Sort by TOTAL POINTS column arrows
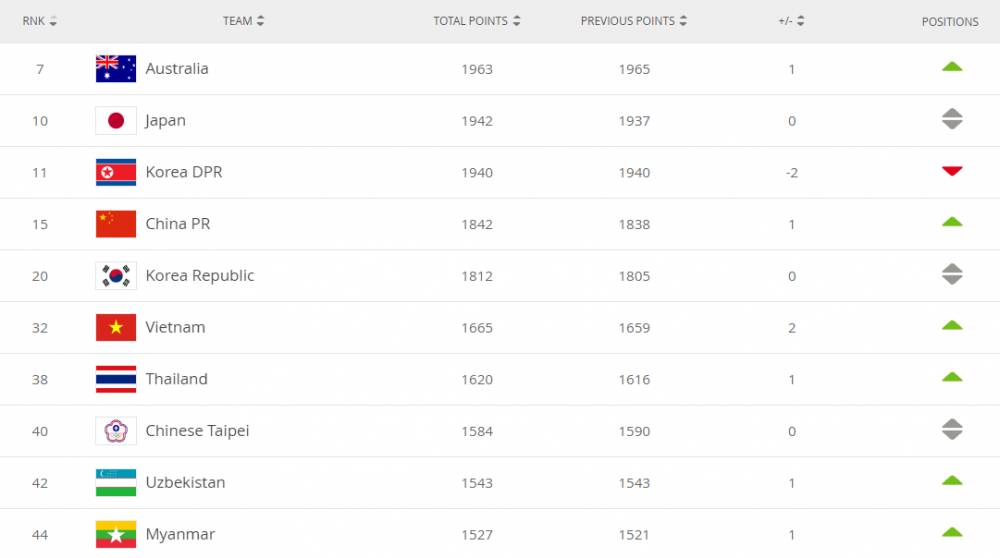 pyautogui.click(x=517, y=20)
